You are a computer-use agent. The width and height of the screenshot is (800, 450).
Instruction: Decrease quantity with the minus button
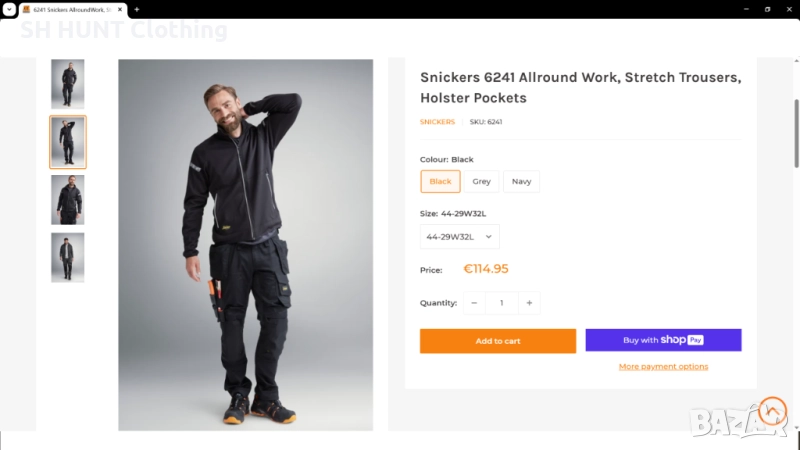(474, 303)
